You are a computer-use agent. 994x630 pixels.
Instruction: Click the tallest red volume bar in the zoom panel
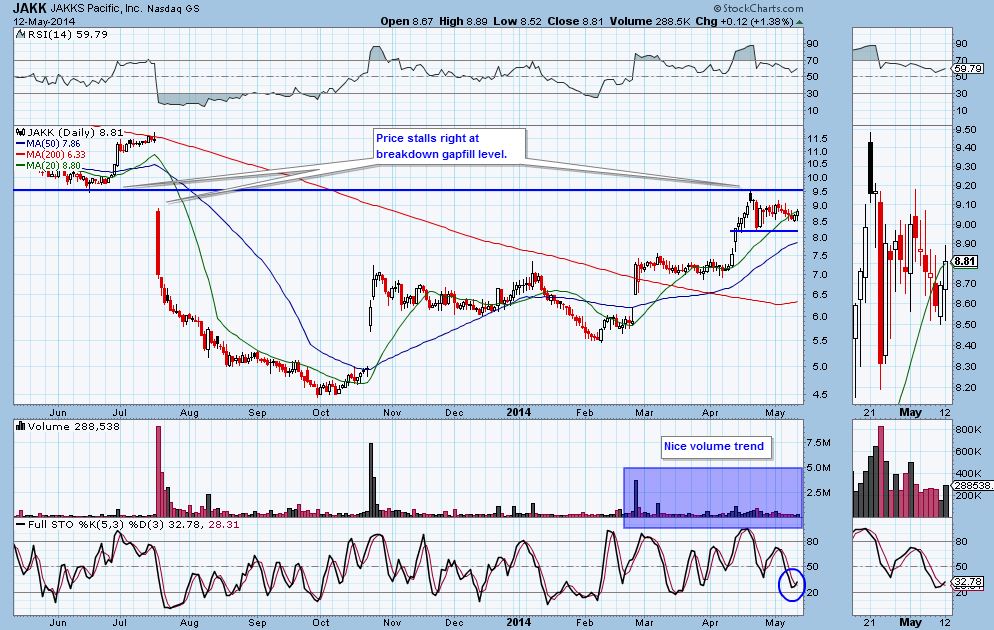[x=881, y=472]
